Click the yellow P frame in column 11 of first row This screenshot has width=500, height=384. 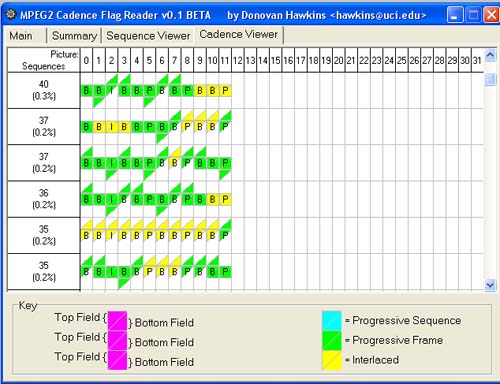[225, 90]
